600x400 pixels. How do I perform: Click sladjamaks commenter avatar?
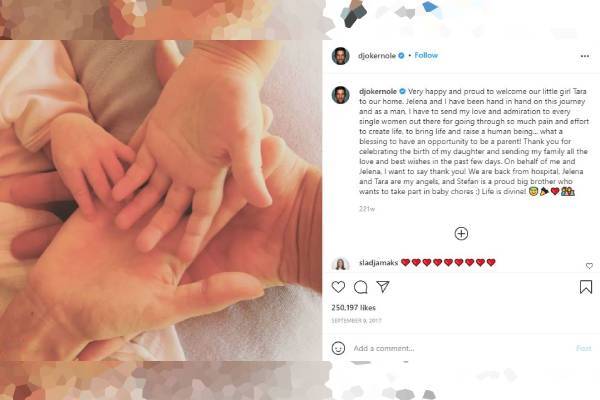tap(340, 264)
